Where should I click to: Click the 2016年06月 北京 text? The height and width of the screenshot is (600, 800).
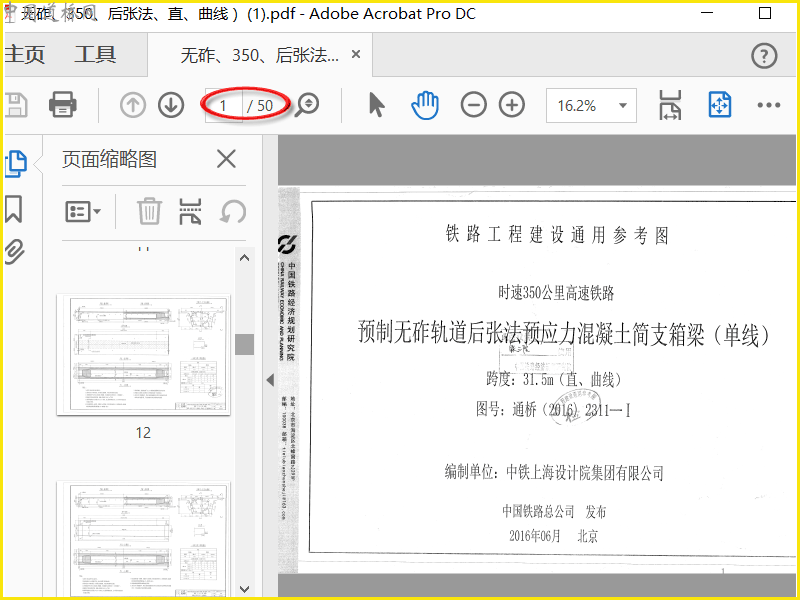[x=554, y=536]
